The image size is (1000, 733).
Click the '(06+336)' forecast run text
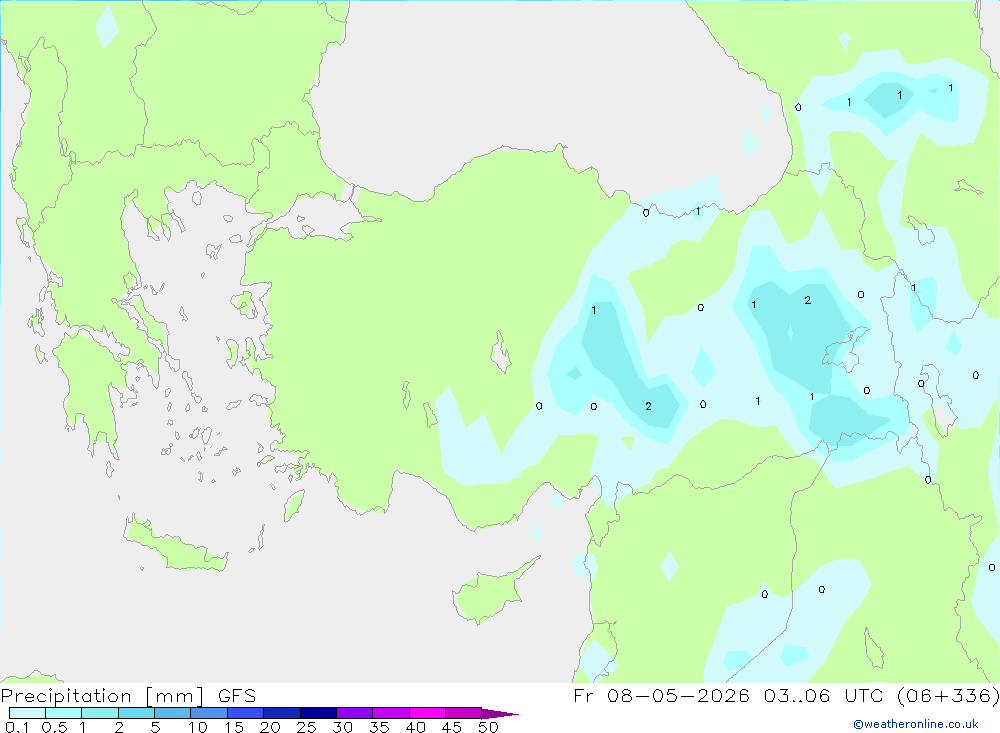pyautogui.click(x=948, y=696)
